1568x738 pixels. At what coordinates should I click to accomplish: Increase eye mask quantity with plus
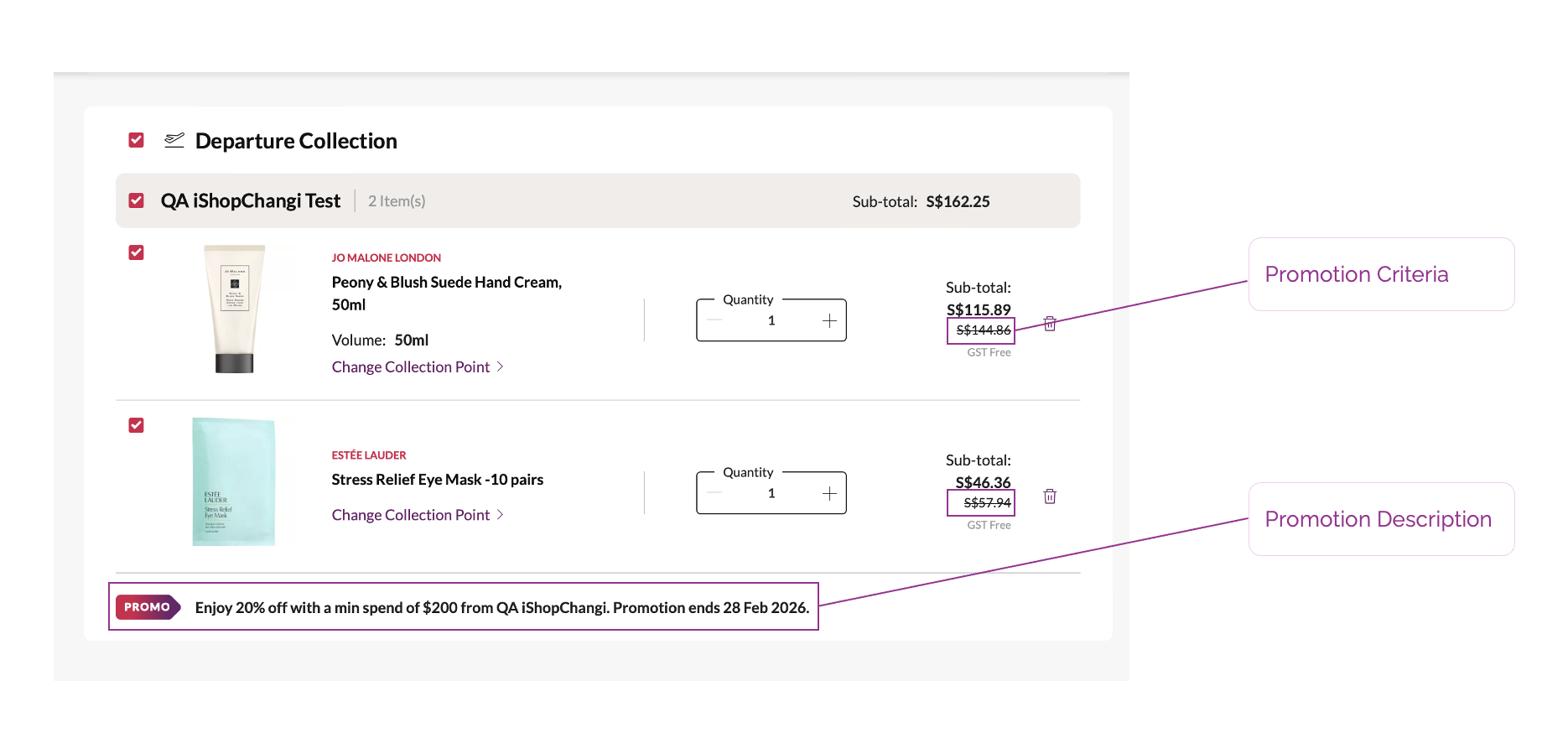pos(829,494)
